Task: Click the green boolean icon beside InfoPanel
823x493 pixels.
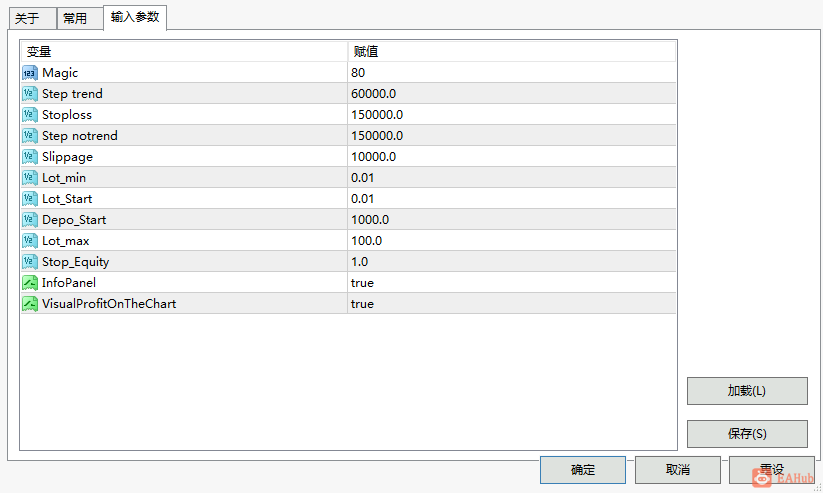Action: point(30,283)
